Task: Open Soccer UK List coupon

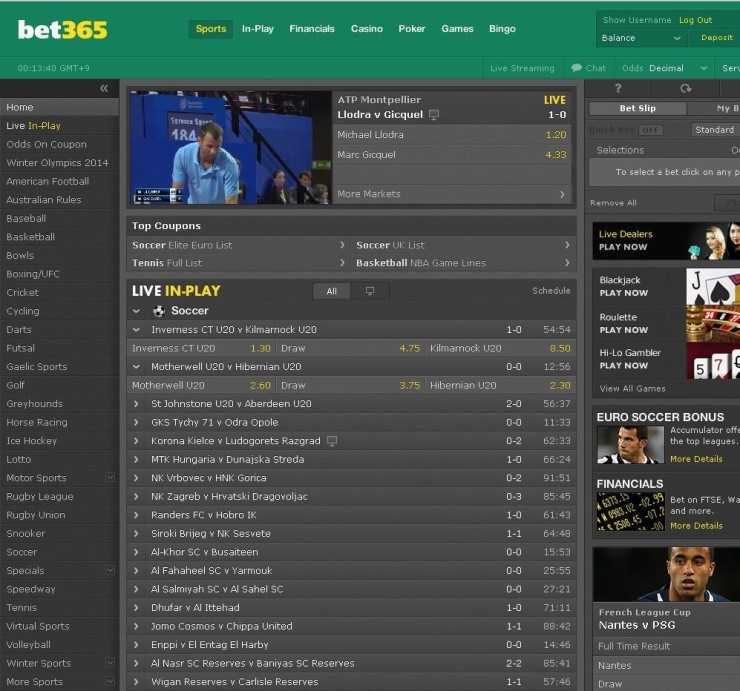Action: [463, 245]
